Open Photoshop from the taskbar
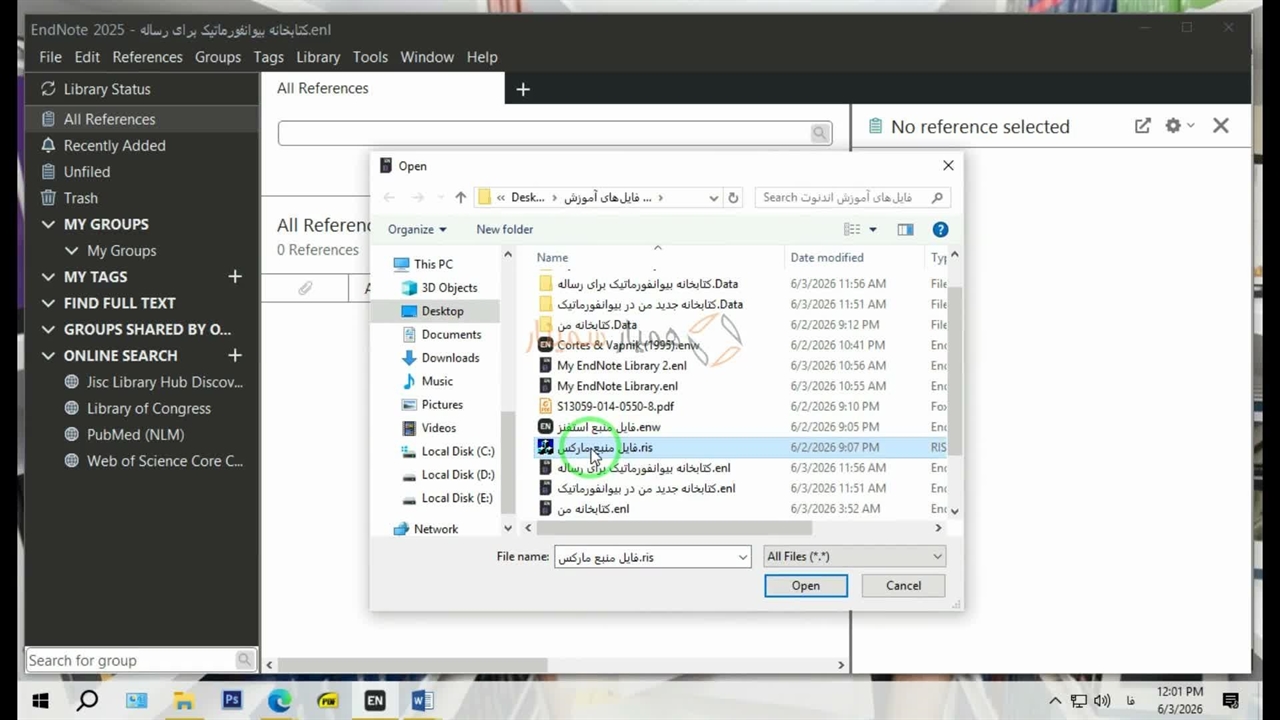 pos(232,701)
